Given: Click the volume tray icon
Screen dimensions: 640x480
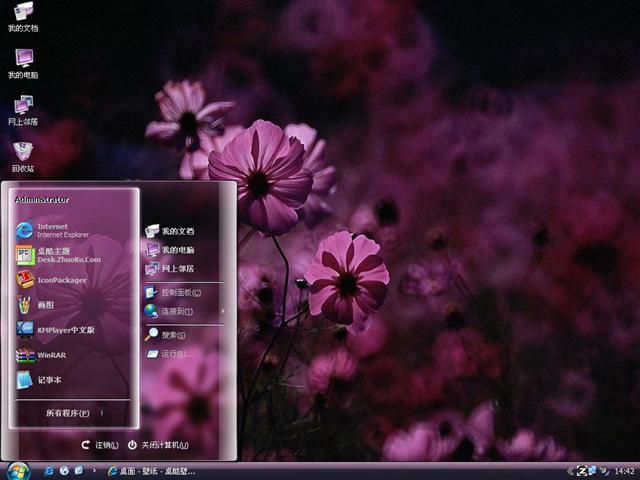Looking at the screenshot, I should point(604,471).
